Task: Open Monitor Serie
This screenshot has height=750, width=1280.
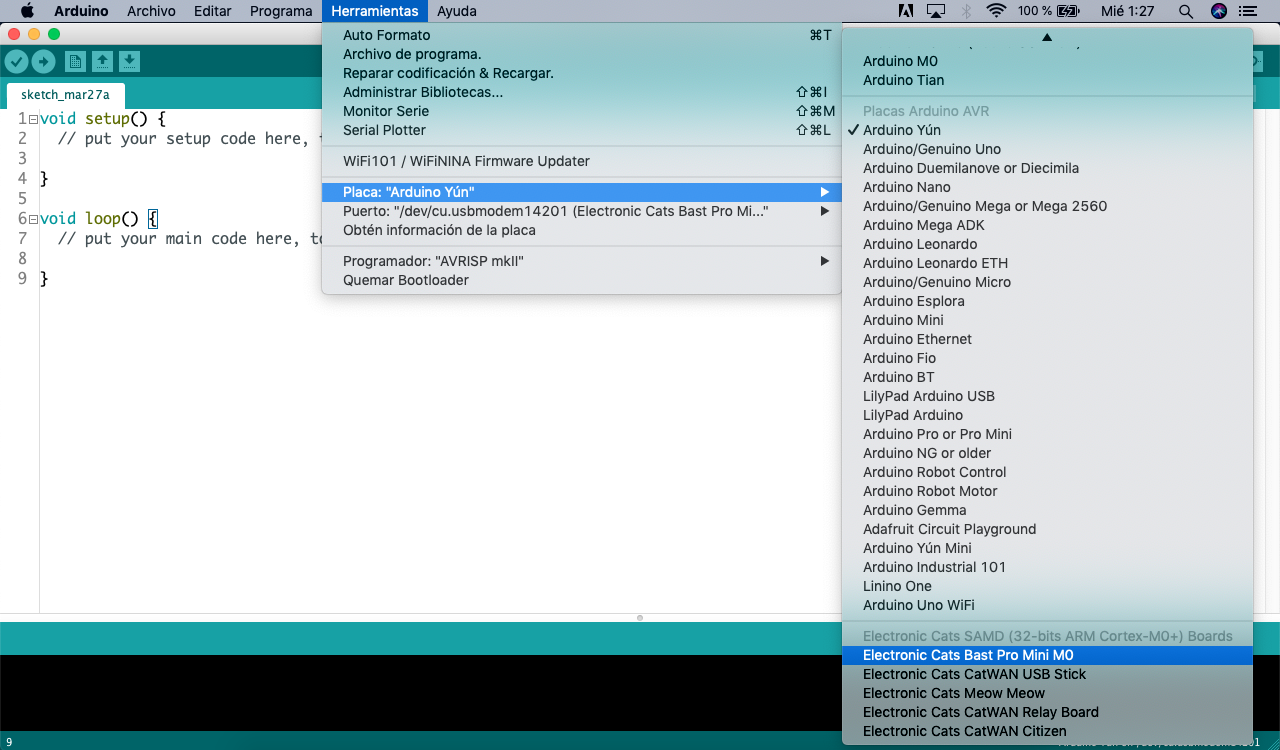Action: coord(581,111)
